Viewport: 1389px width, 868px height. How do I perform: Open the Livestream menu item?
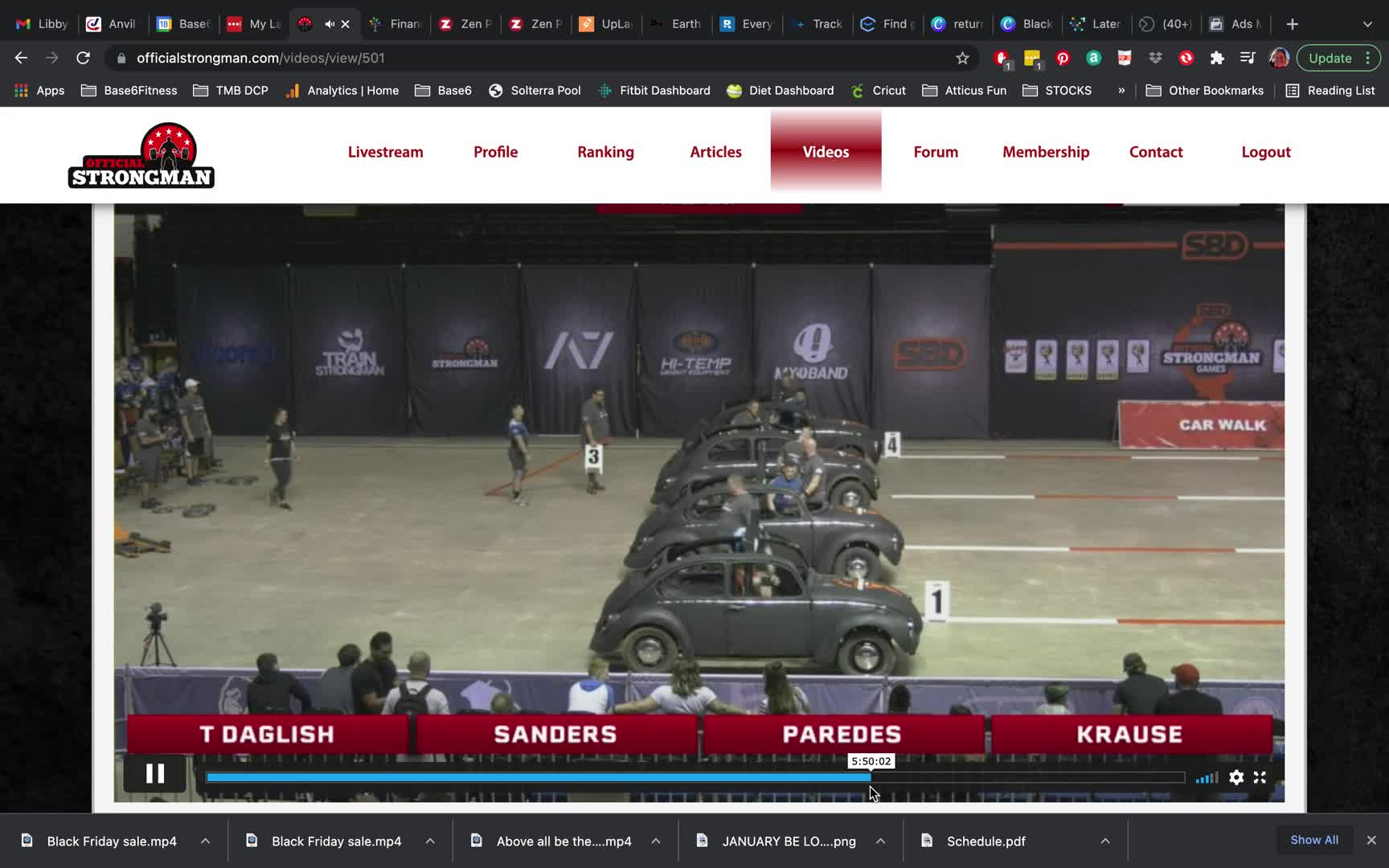tap(385, 152)
